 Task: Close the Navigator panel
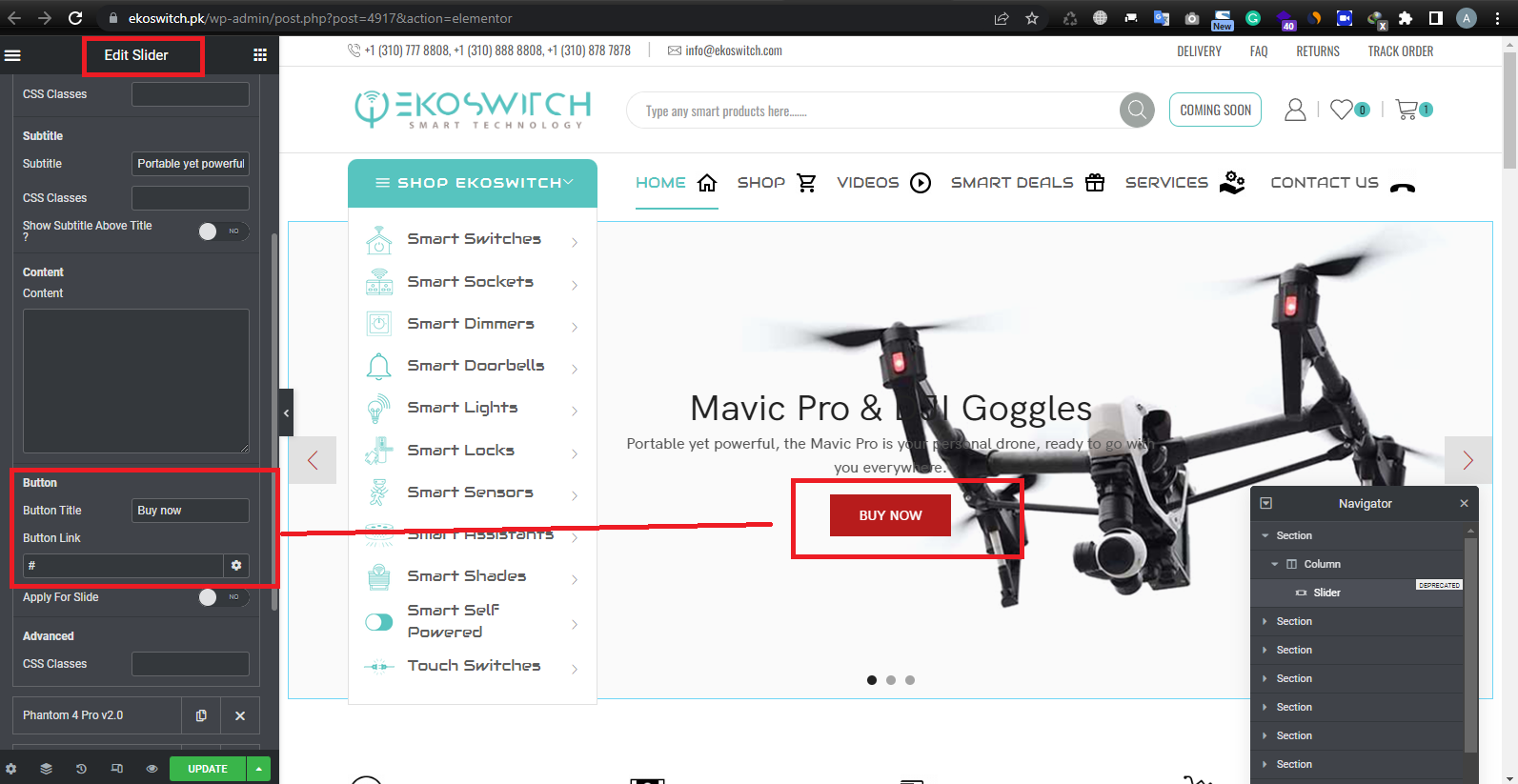pyautogui.click(x=1464, y=503)
